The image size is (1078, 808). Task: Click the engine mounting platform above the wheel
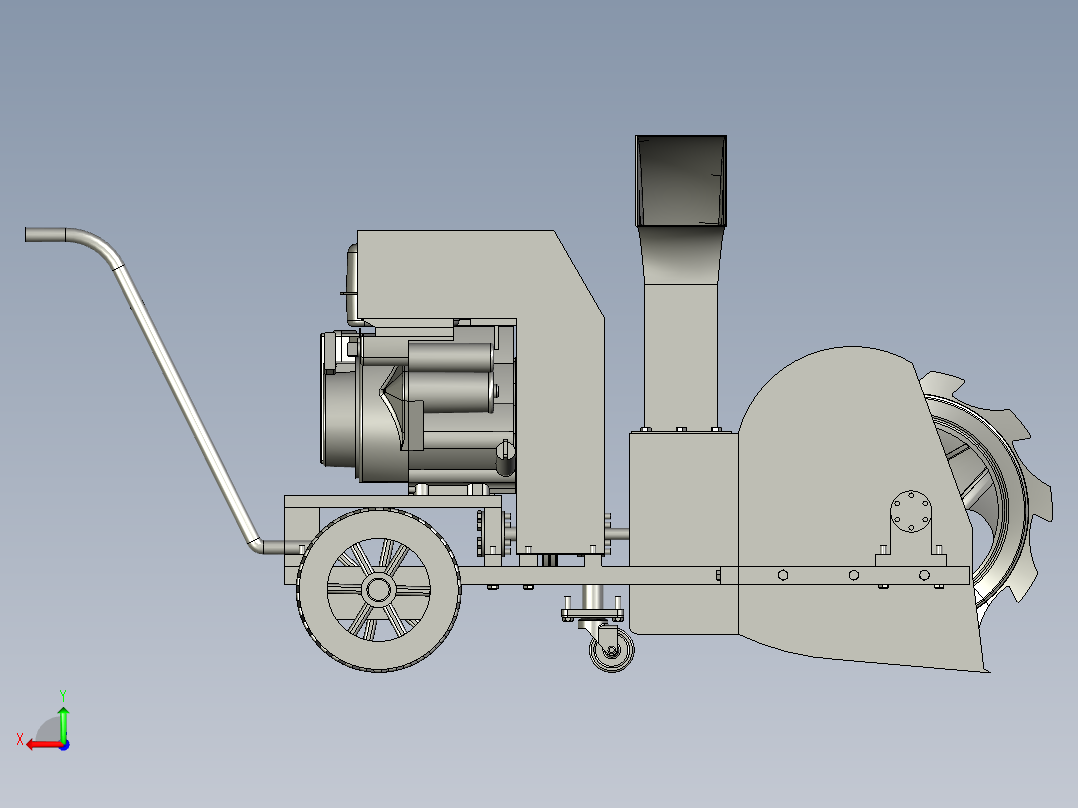point(393,501)
